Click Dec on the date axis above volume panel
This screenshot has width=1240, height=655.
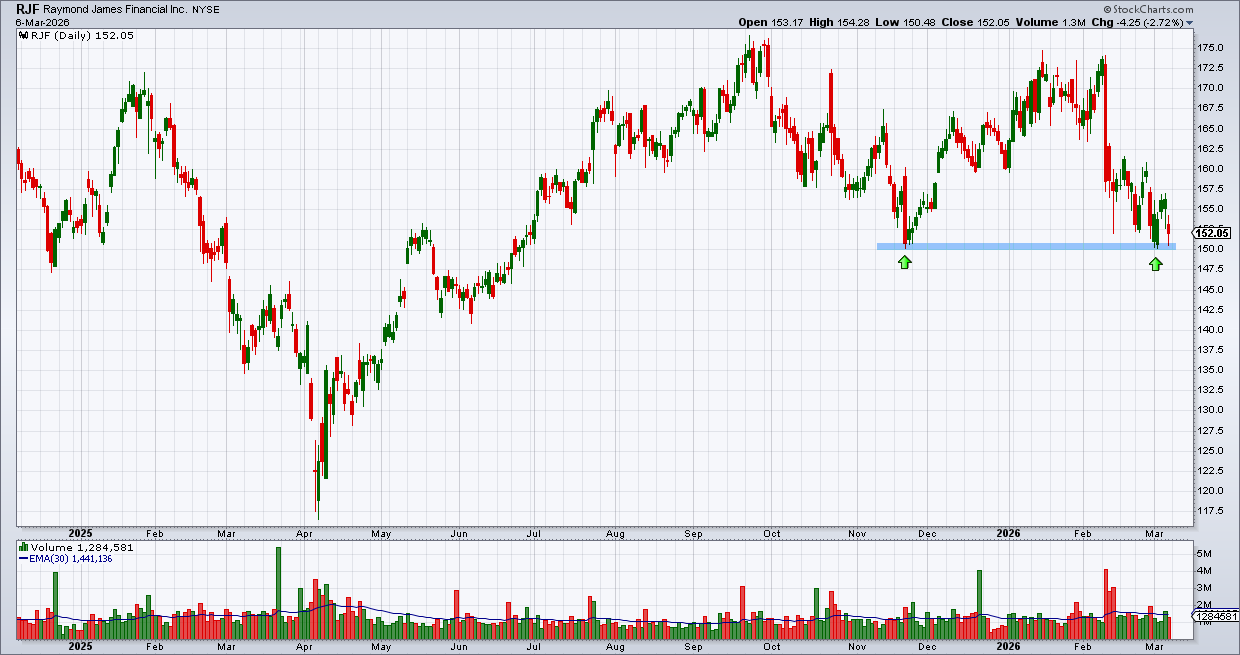coord(927,533)
